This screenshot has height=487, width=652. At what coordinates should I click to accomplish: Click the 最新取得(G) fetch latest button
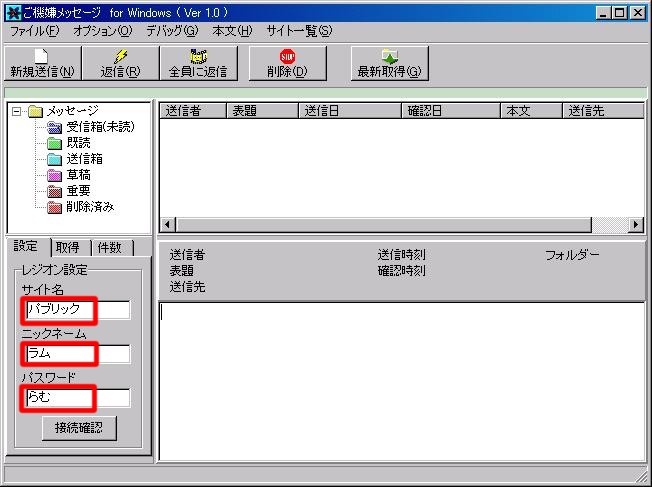[x=390, y=63]
